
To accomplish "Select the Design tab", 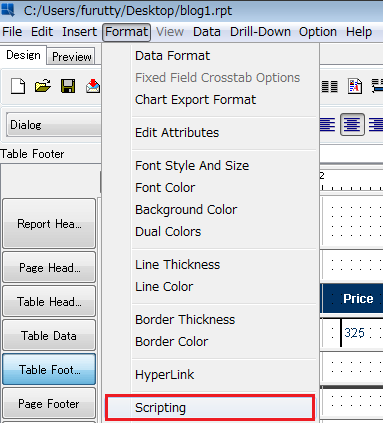I will pyautogui.click(x=23, y=55).
